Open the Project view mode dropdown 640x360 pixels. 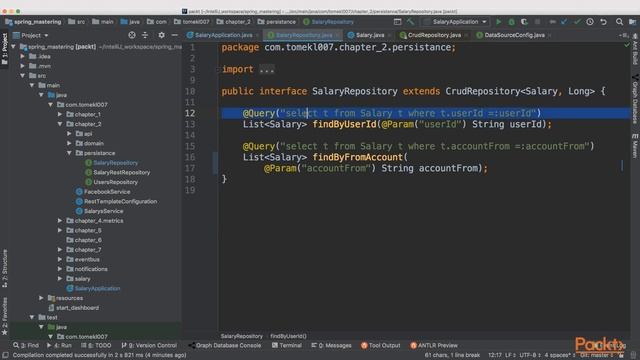point(31,35)
